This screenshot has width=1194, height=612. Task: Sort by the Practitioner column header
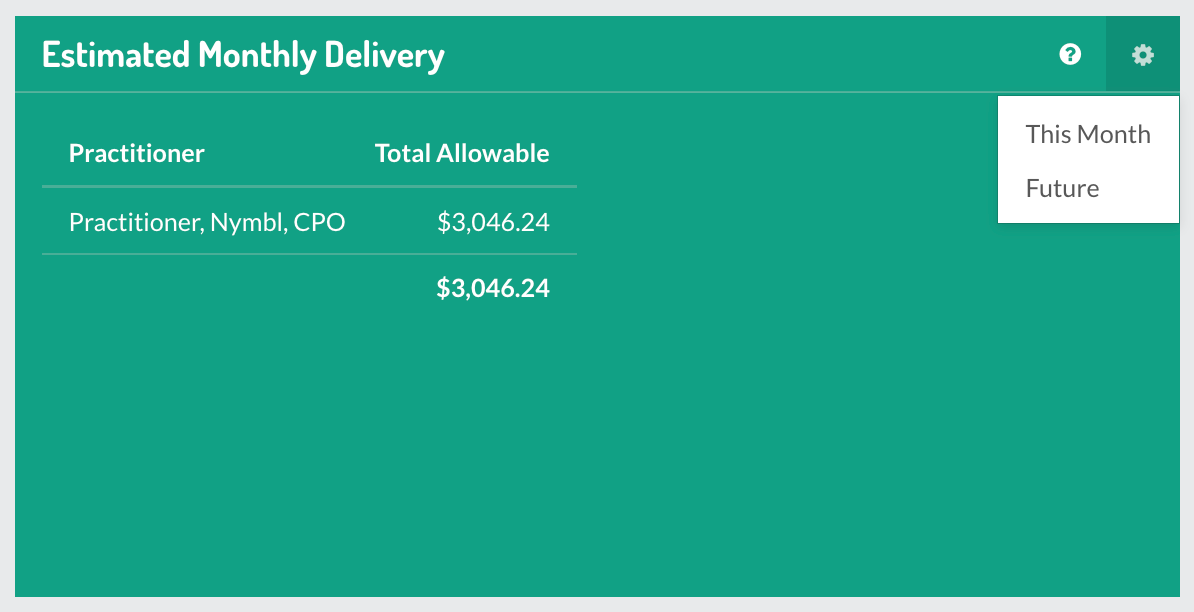136,153
